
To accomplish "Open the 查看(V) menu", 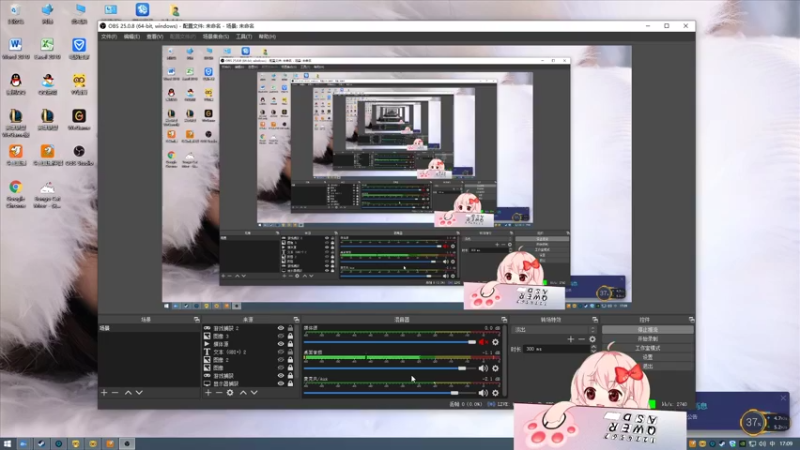I will point(155,37).
